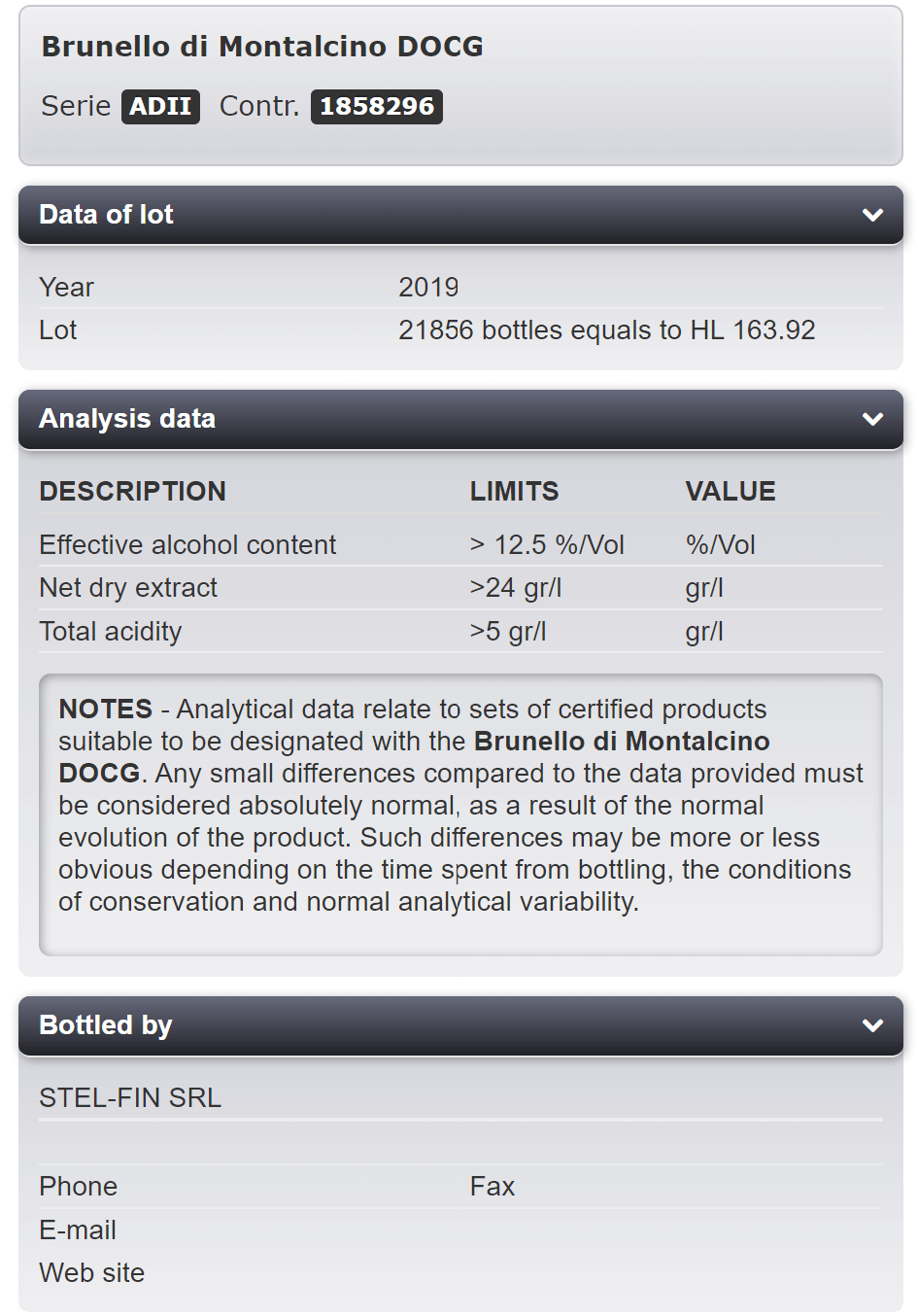Click the Web site field label
The height and width of the screenshot is (1316, 918).
(92, 1273)
